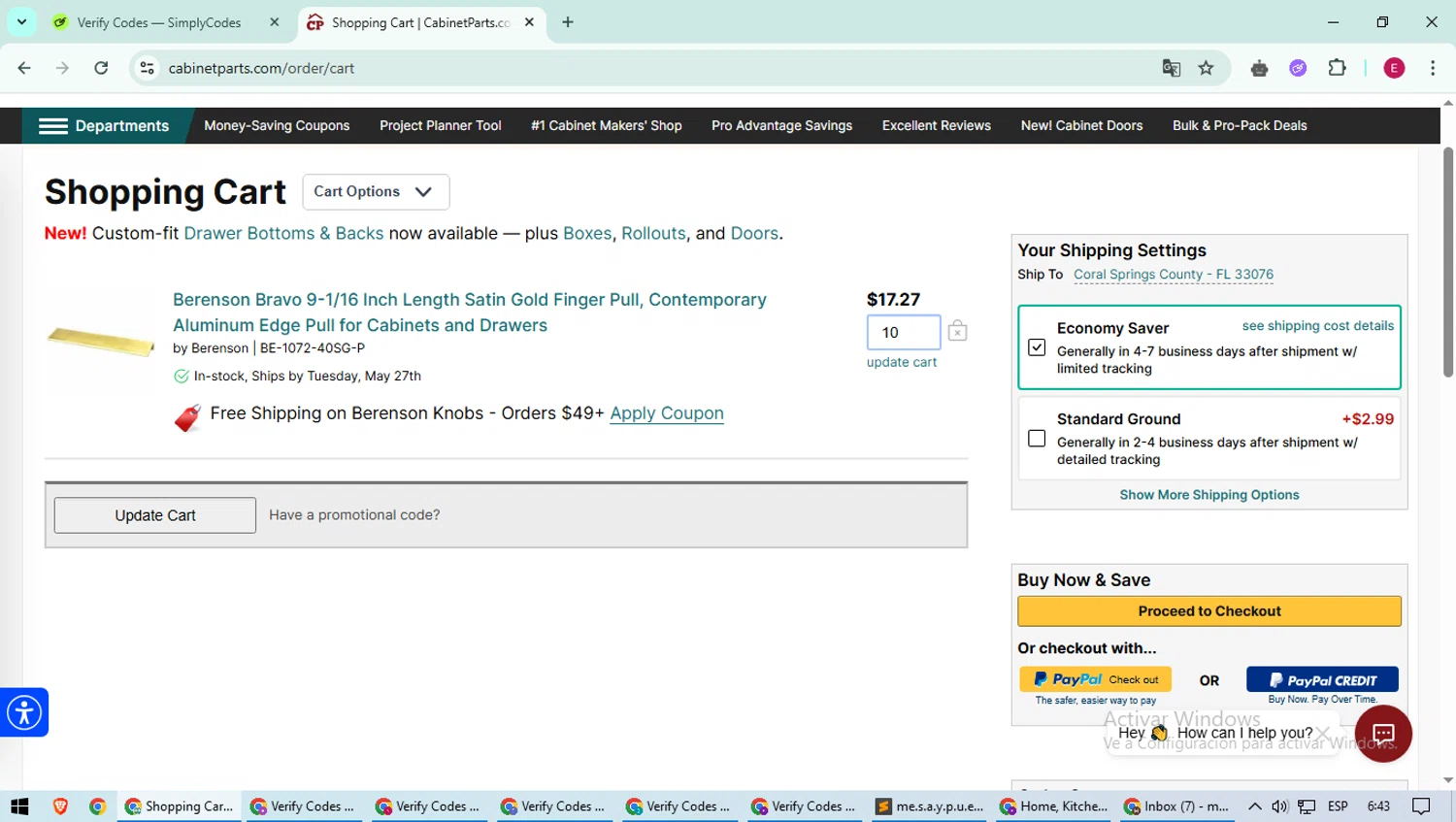Viewport: 1456px width, 822px height.
Task: Open the Berenson Bravo Finger Pull product link
Action: [x=470, y=312]
